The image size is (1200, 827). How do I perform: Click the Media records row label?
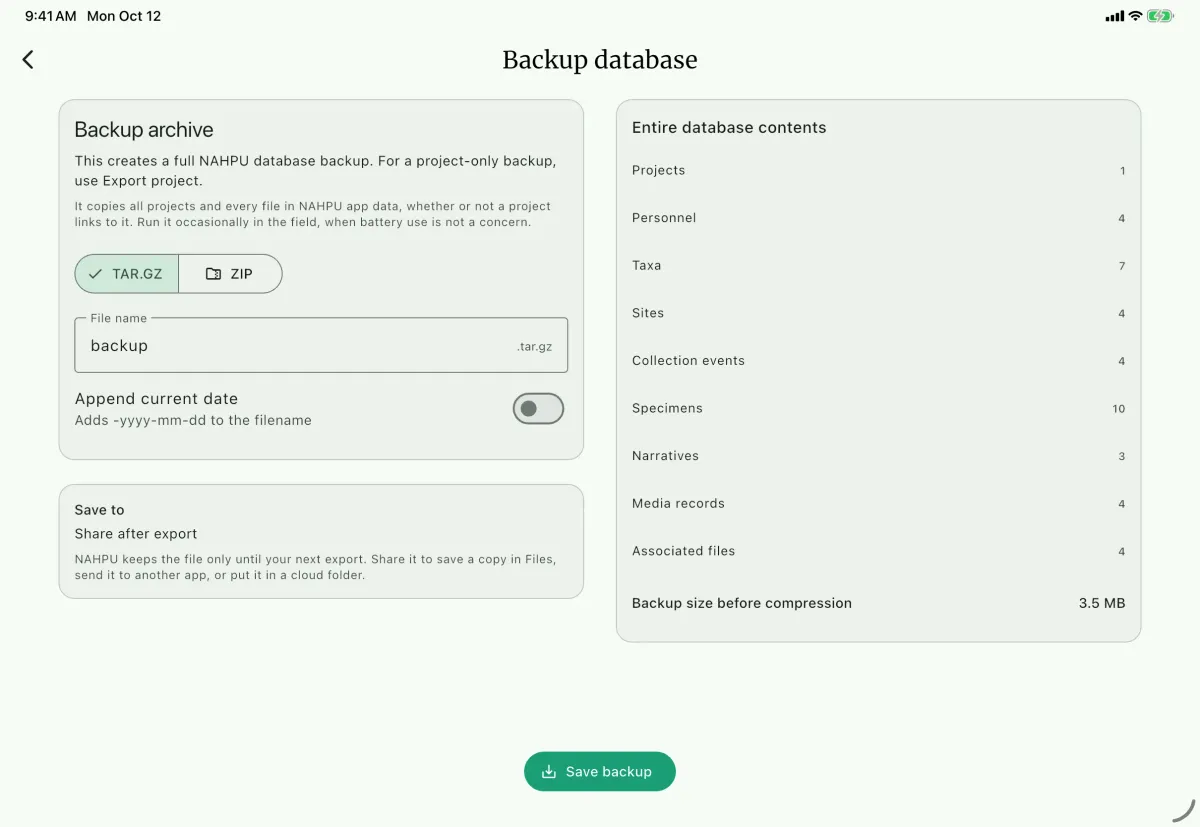678,503
